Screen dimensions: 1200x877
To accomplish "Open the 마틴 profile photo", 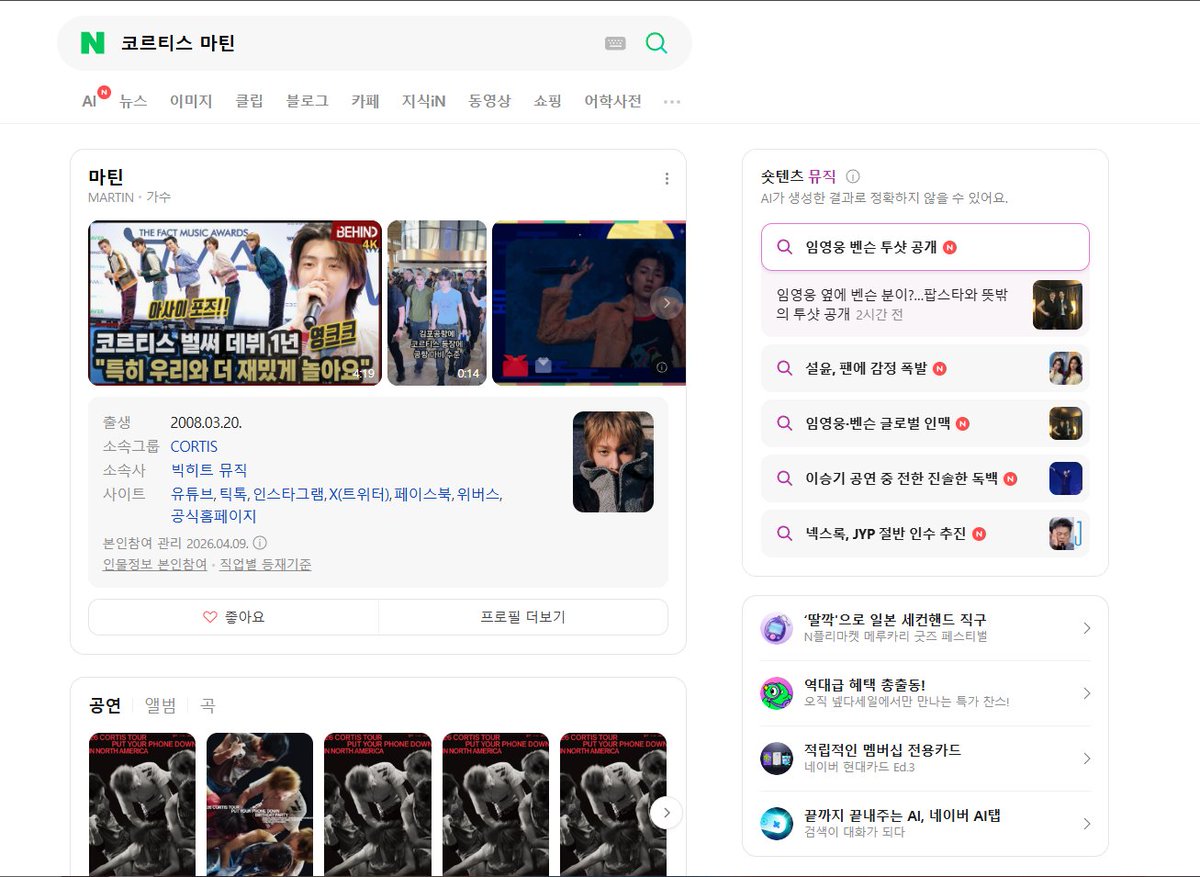I will click(613, 462).
